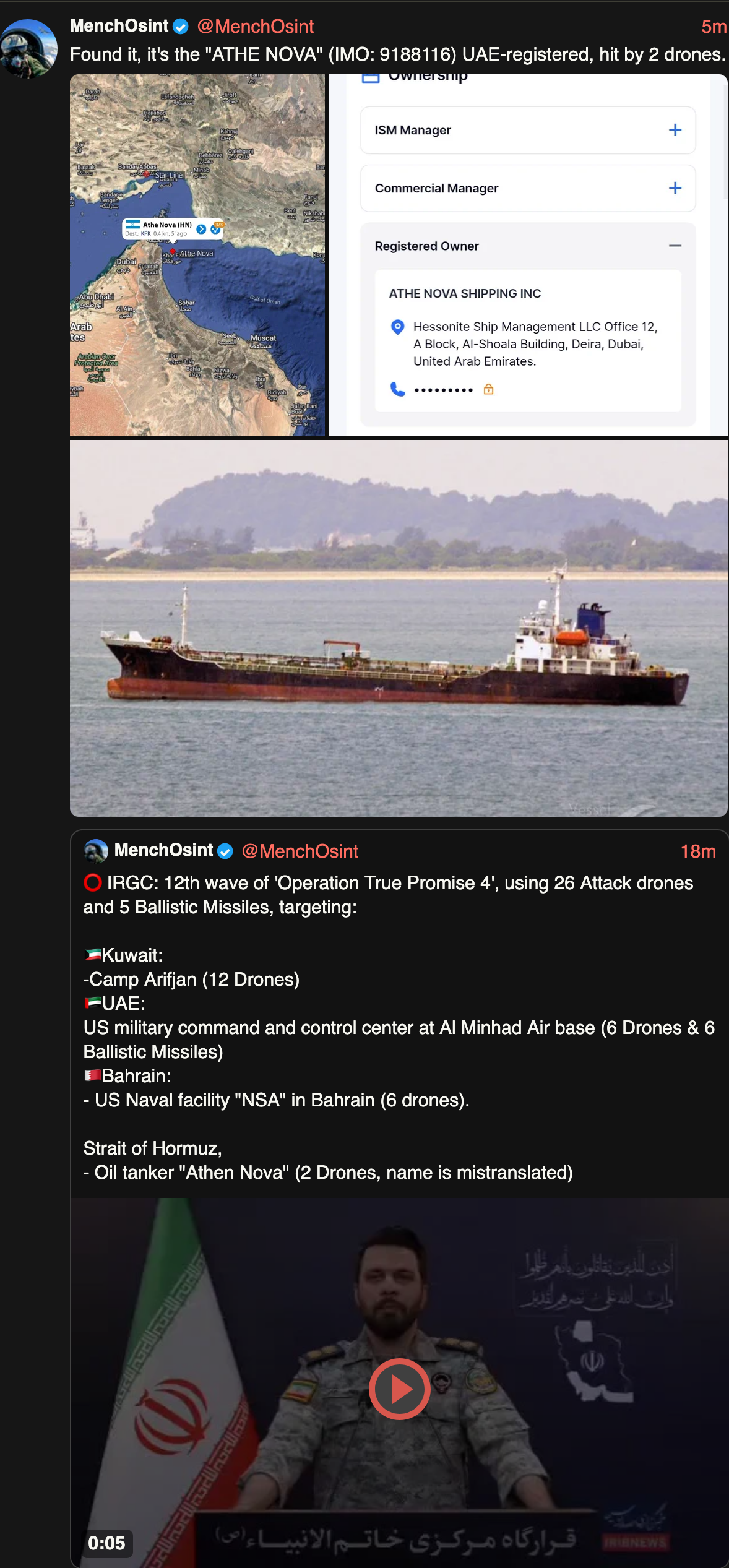Open the 18m timestamp of quoted post
The width and height of the screenshot is (729, 1568).
(698, 851)
